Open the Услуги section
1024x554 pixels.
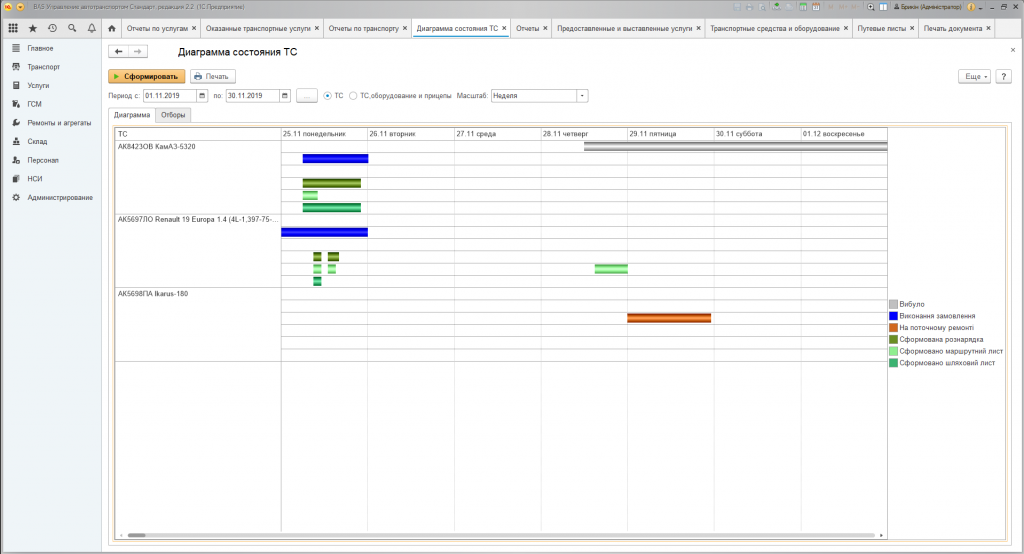[x=38, y=86]
